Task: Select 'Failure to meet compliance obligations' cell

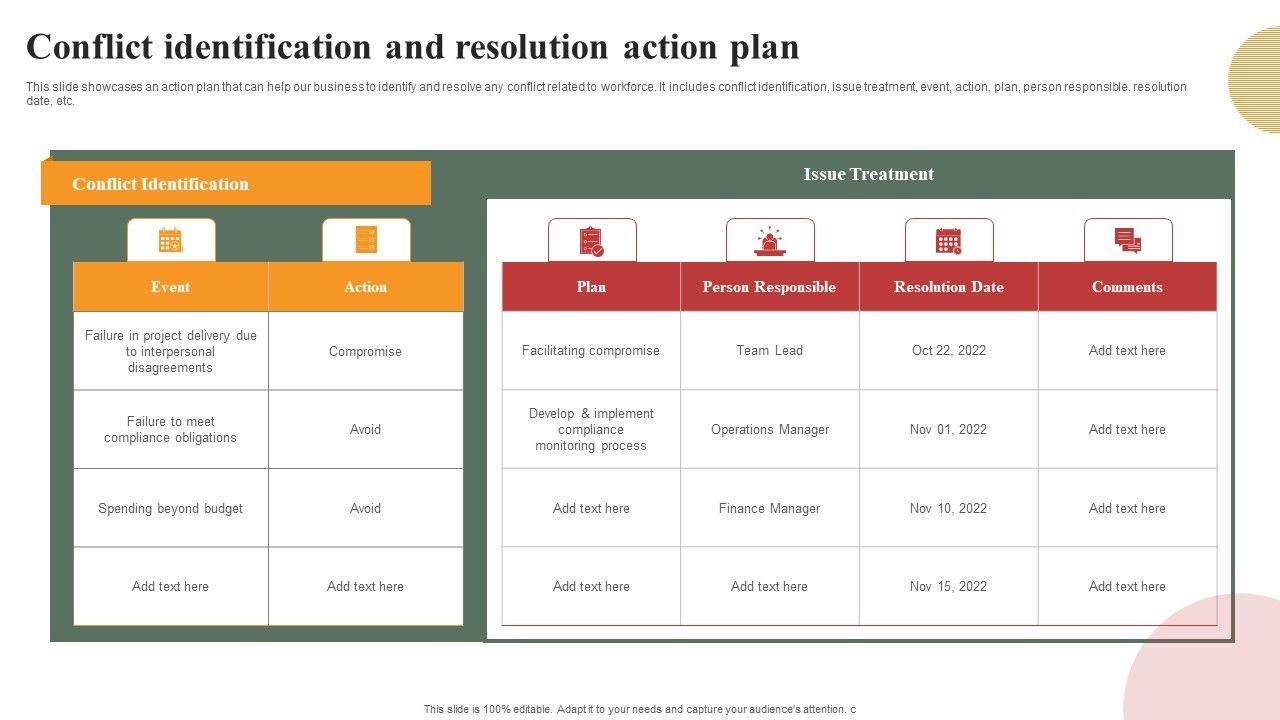Action: [x=171, y=429]
